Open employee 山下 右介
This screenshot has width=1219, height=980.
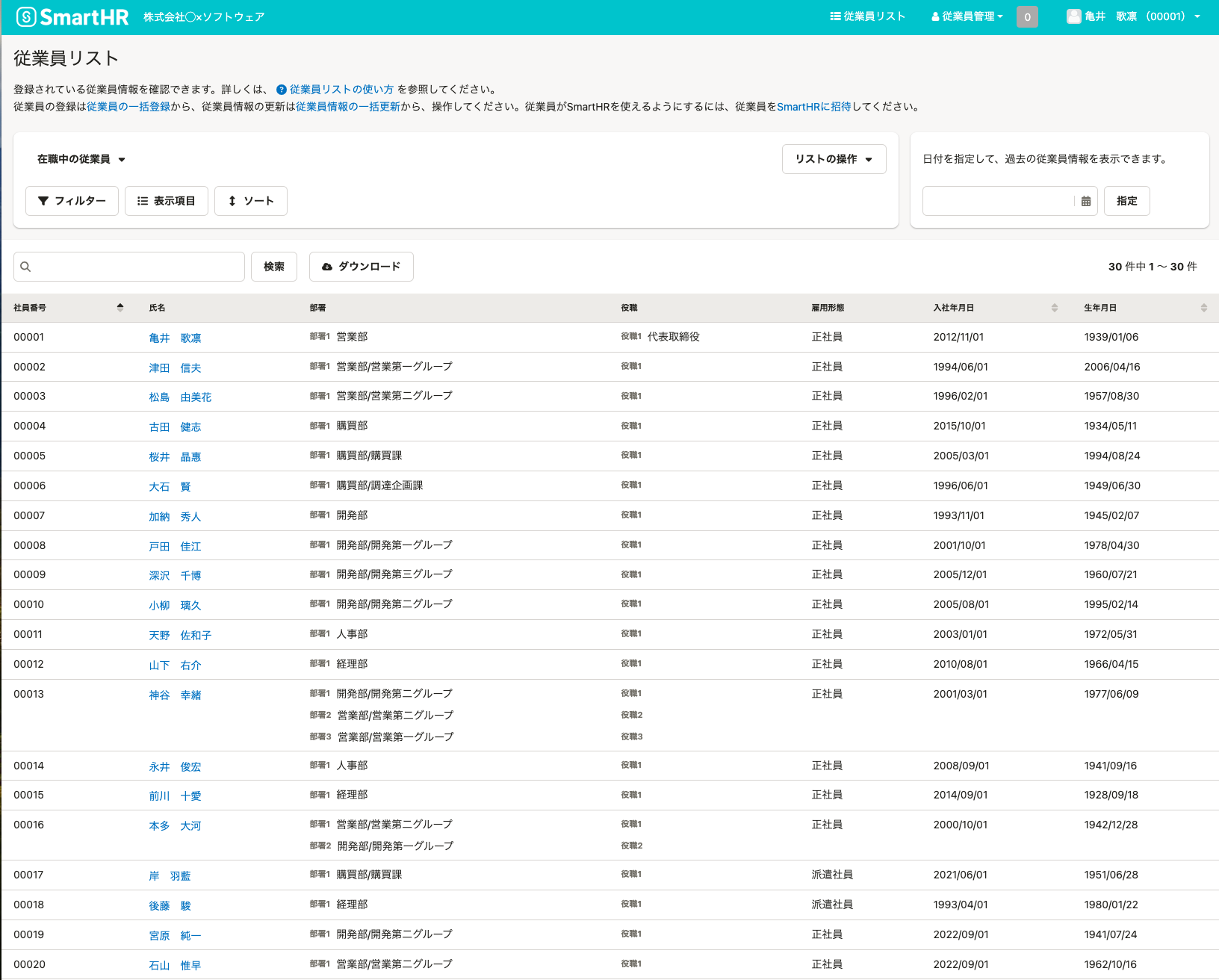(x=175, y=666)
